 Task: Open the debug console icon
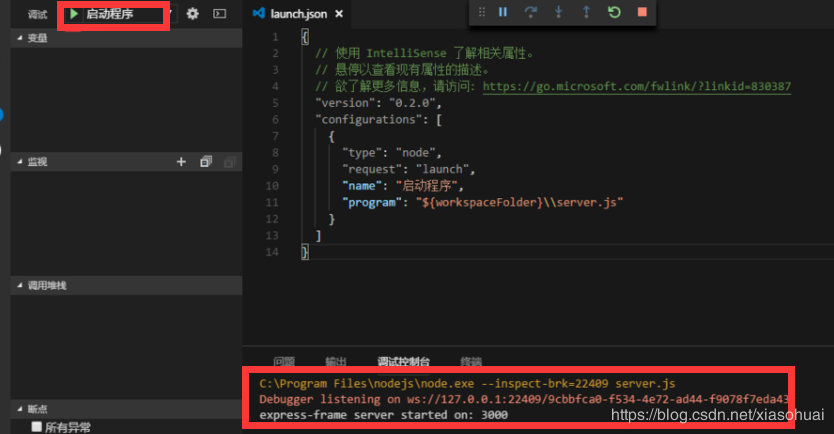(x=220, y=14)
